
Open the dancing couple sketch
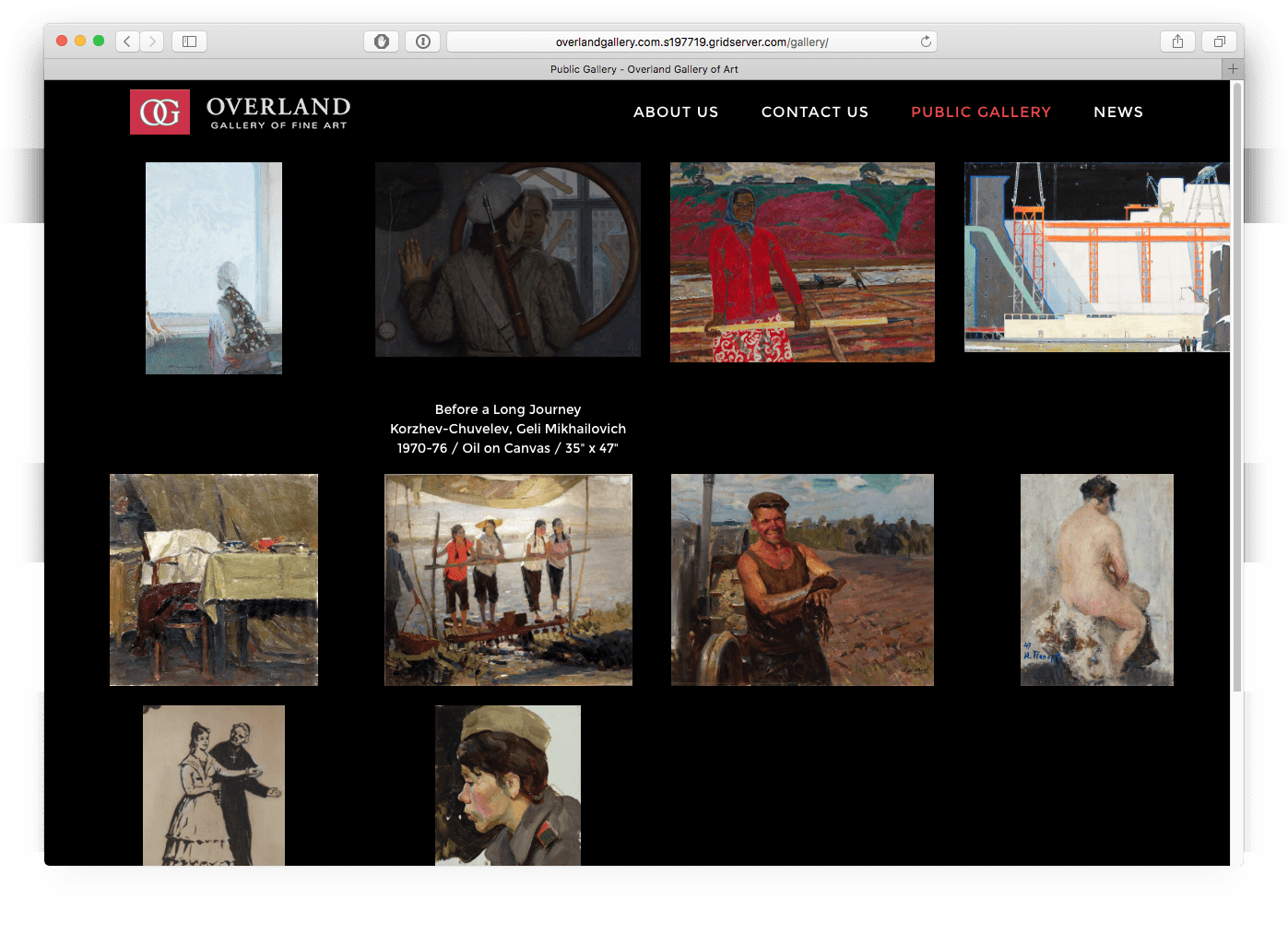(214, 786)
